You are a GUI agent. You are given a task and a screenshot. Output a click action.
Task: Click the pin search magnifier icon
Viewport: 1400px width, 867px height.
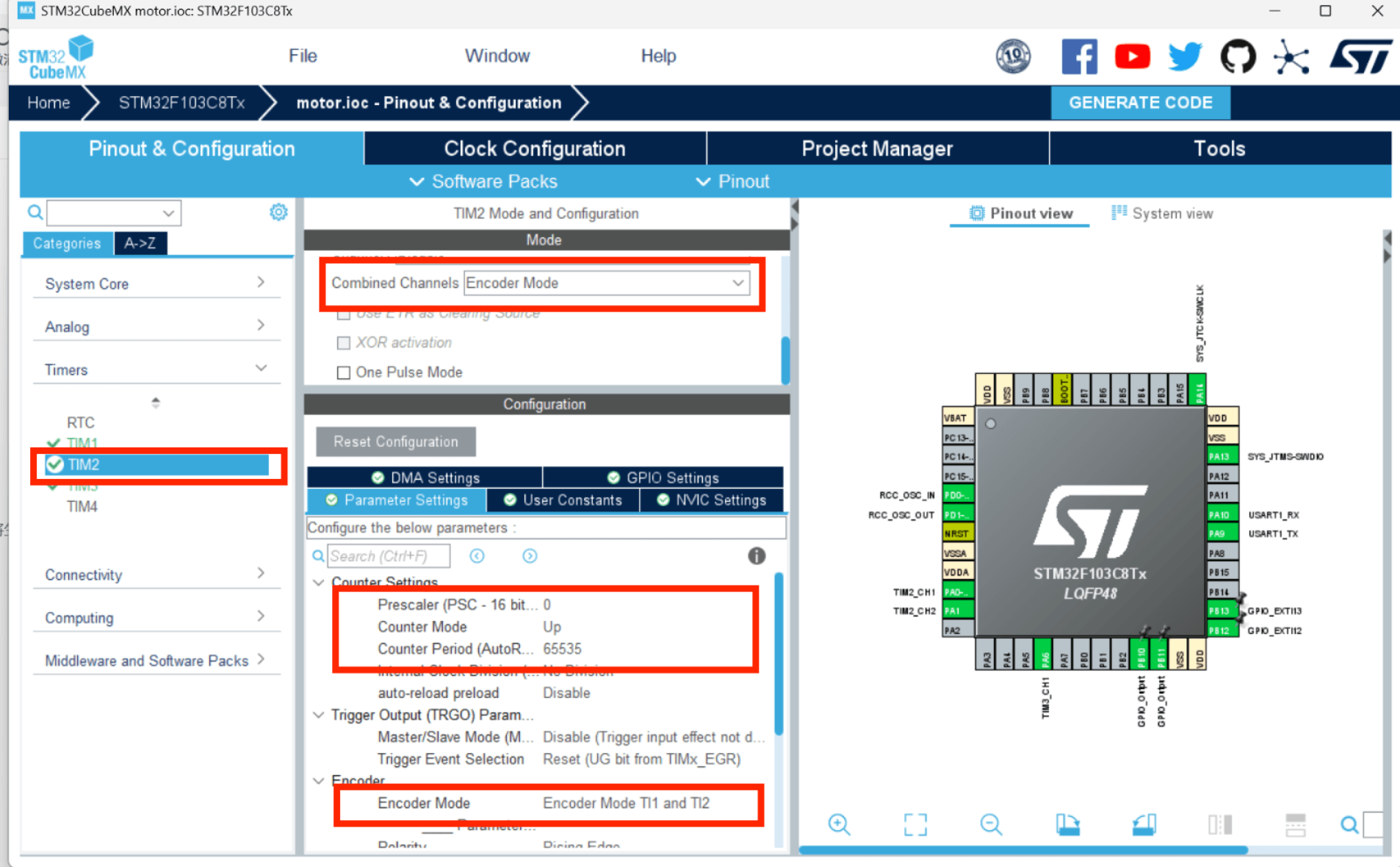(1349, 824)
